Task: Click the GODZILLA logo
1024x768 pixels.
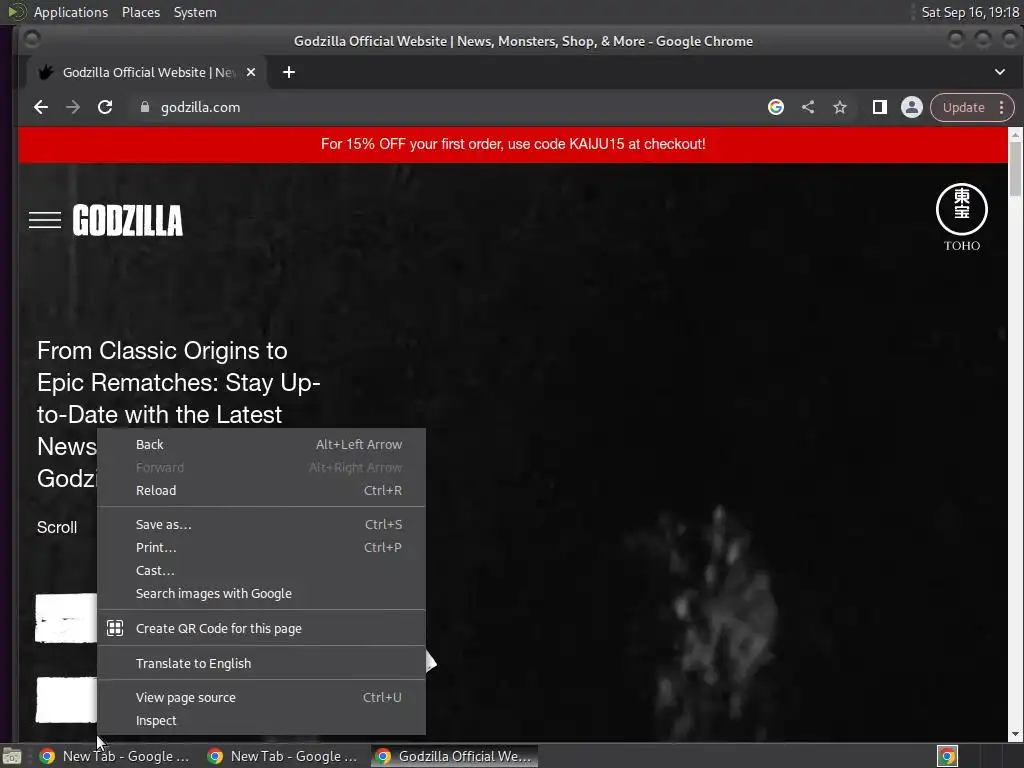Action: click(127, 220)
